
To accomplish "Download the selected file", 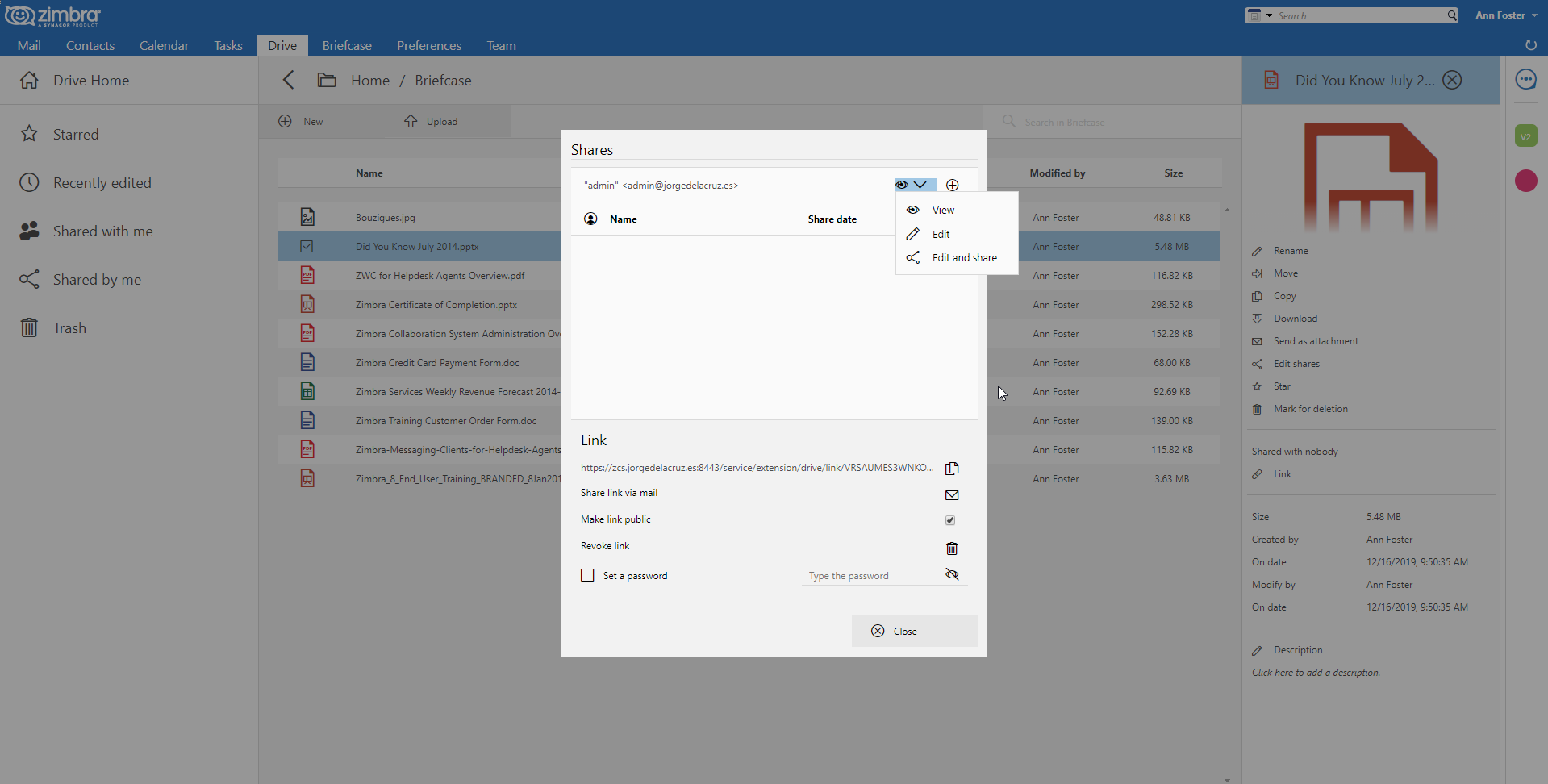I will pos(1295,319).
